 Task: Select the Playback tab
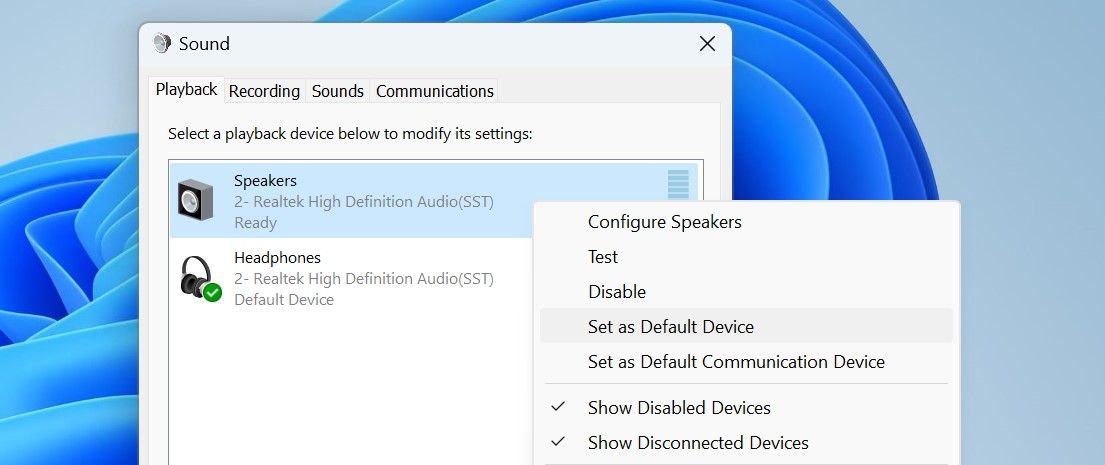187,89
